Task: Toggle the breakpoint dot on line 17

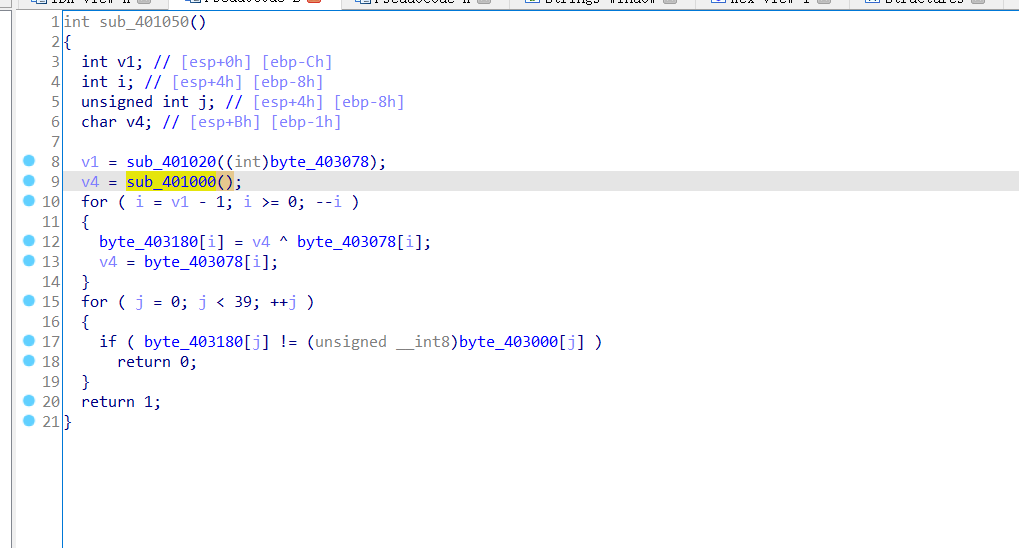Action: 28,341
